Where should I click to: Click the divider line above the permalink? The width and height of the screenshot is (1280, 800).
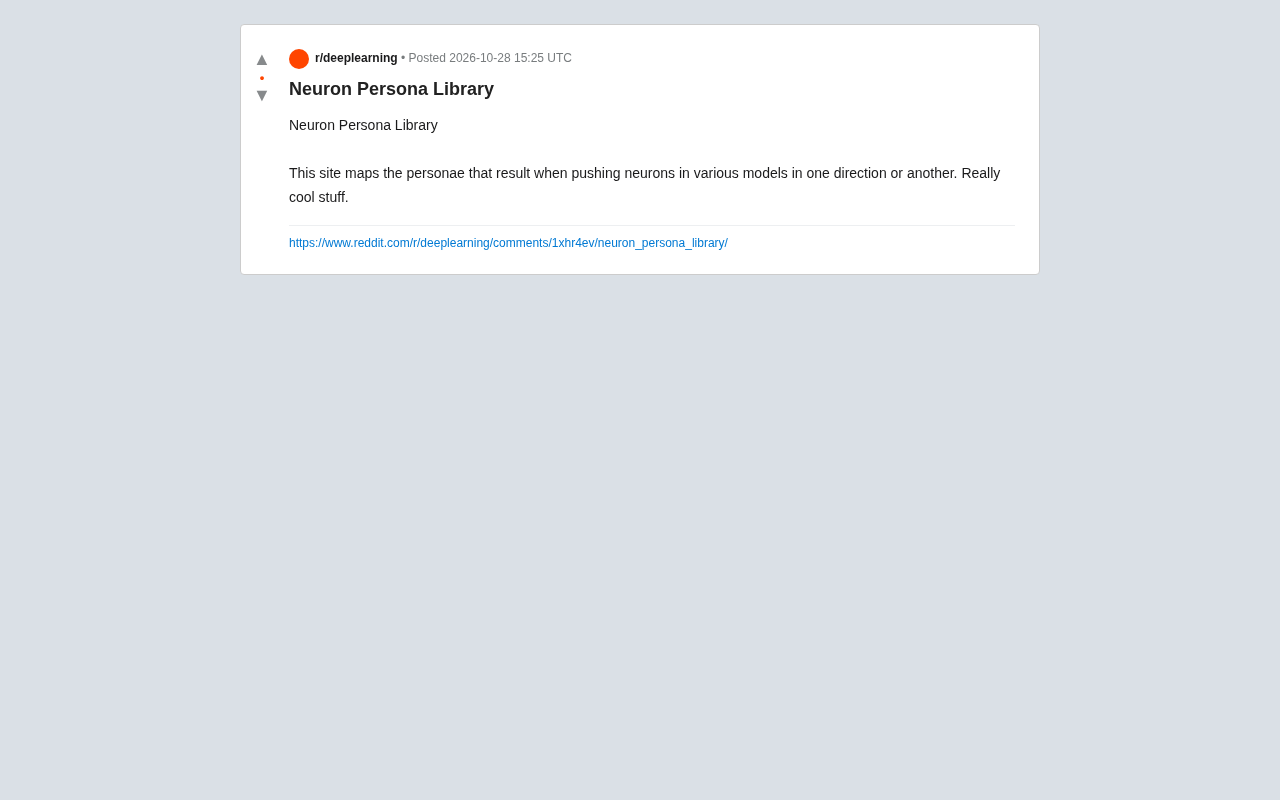(x=652, y=226)
